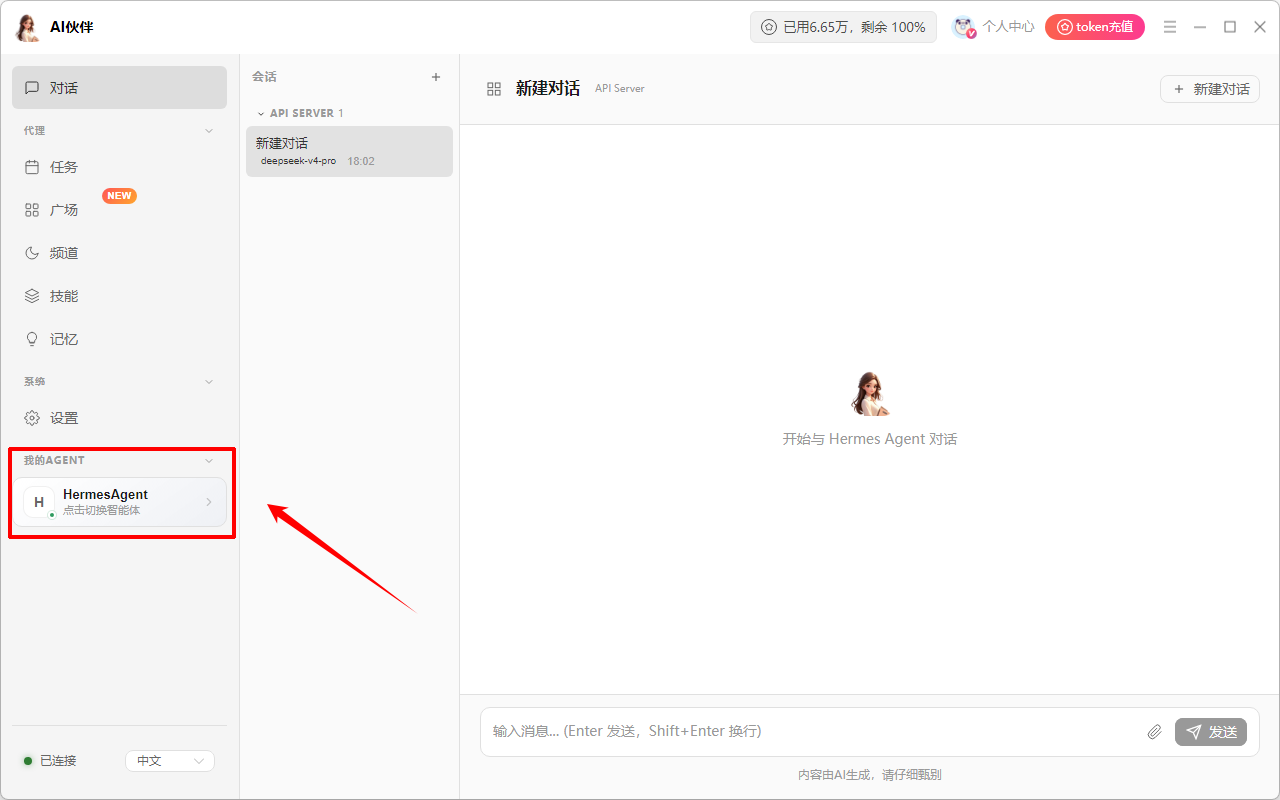Open the 记忆 memory page
Image resolution: width=1280 pixels, height=800 pixels.
pos(119,339)
